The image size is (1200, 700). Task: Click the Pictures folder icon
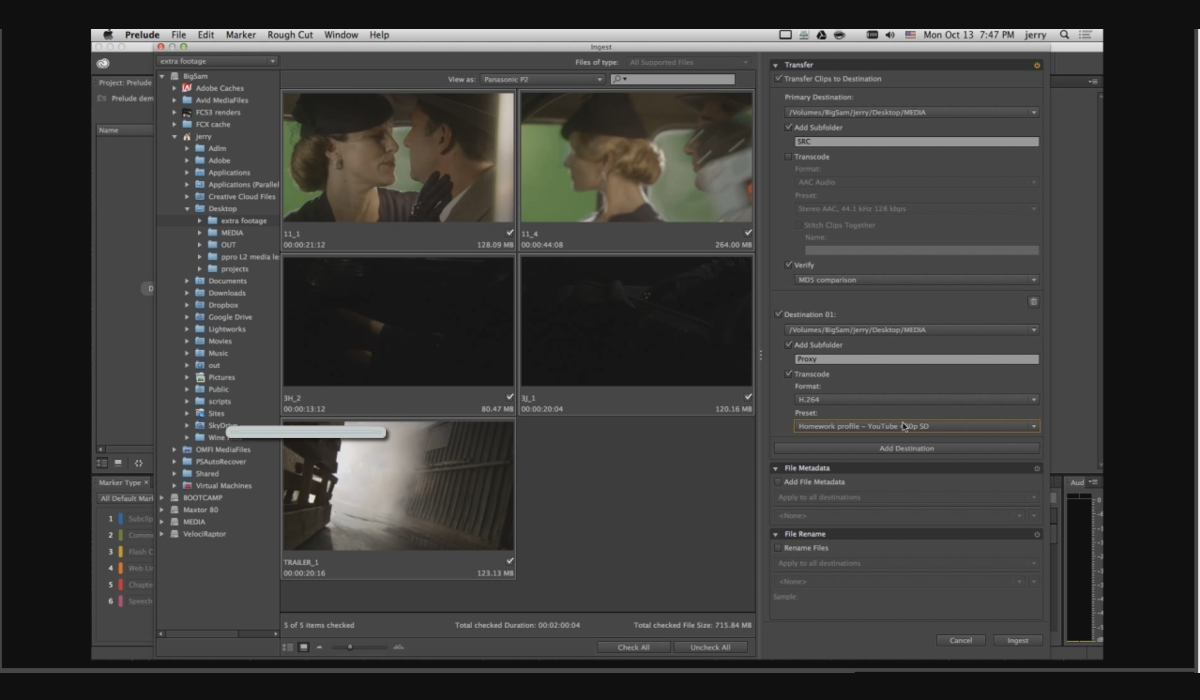point(200,377)
